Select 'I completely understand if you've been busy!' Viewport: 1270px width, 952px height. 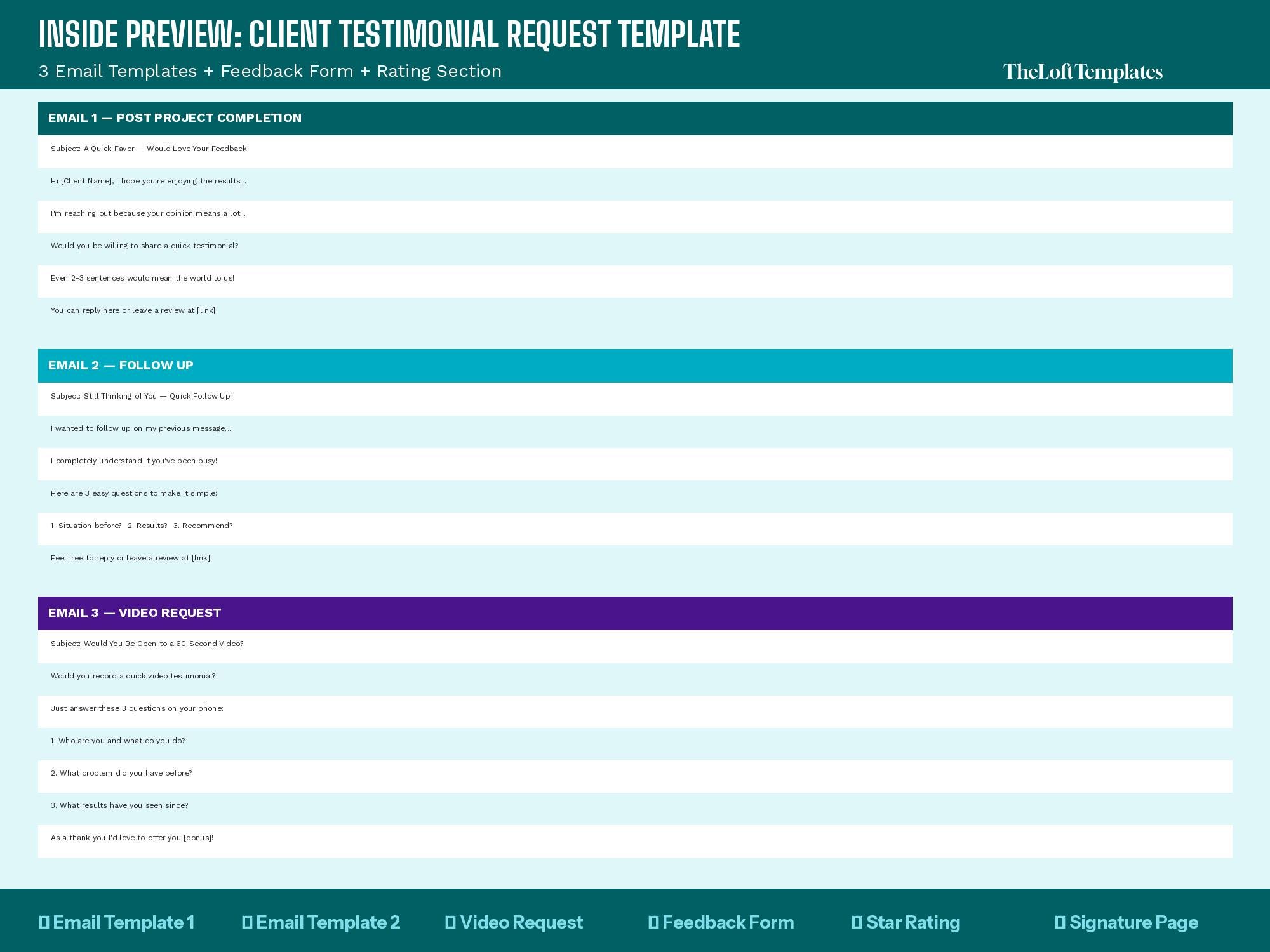point(134,461)
